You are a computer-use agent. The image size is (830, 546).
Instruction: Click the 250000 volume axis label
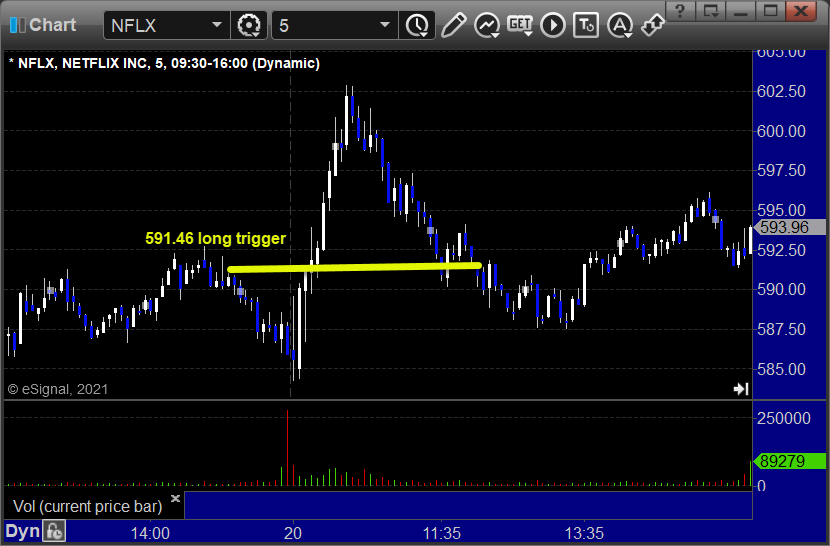click(784, 418)
